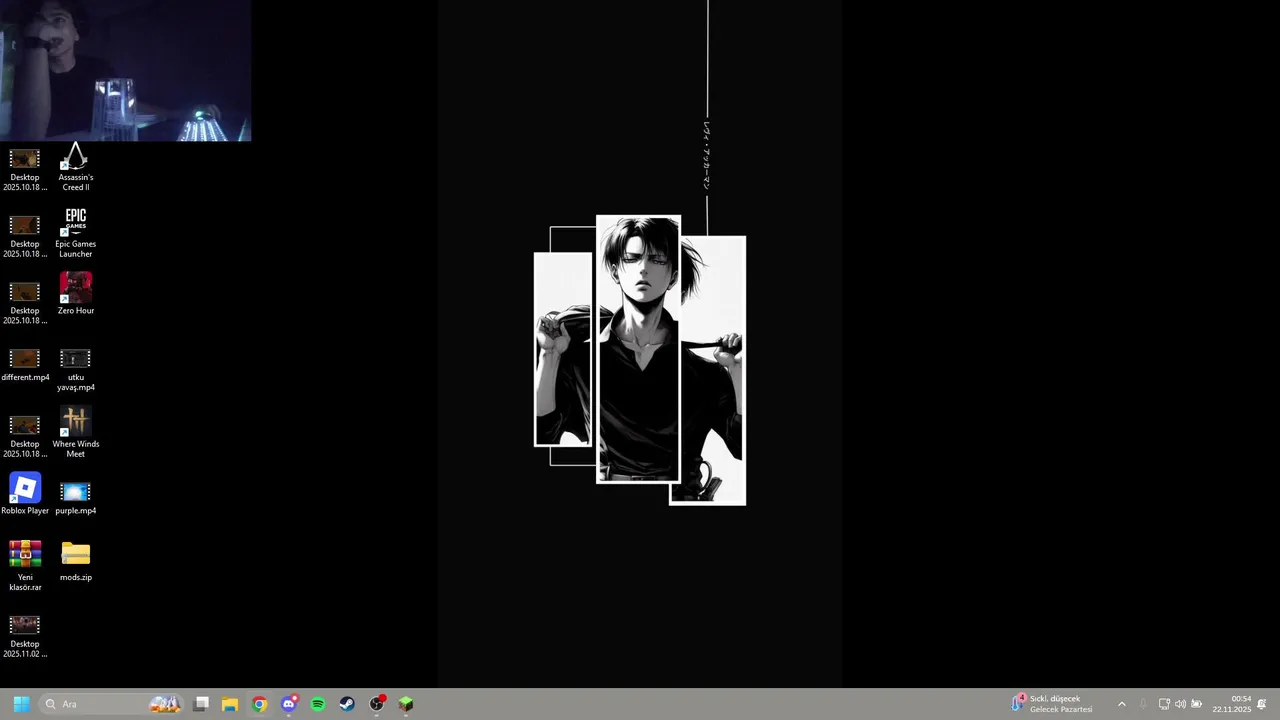
Task: Open the Windows Start menu
Action: [21, 704]
